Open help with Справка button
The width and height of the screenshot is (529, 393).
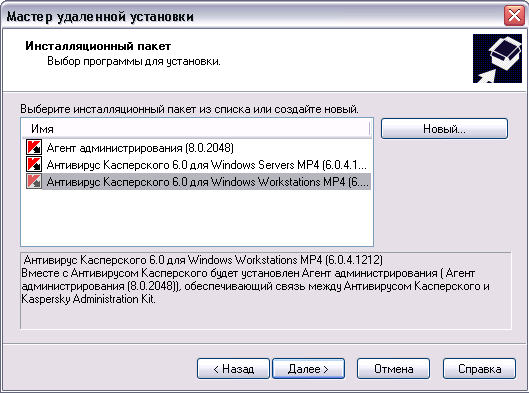click(x=479, y=369)
